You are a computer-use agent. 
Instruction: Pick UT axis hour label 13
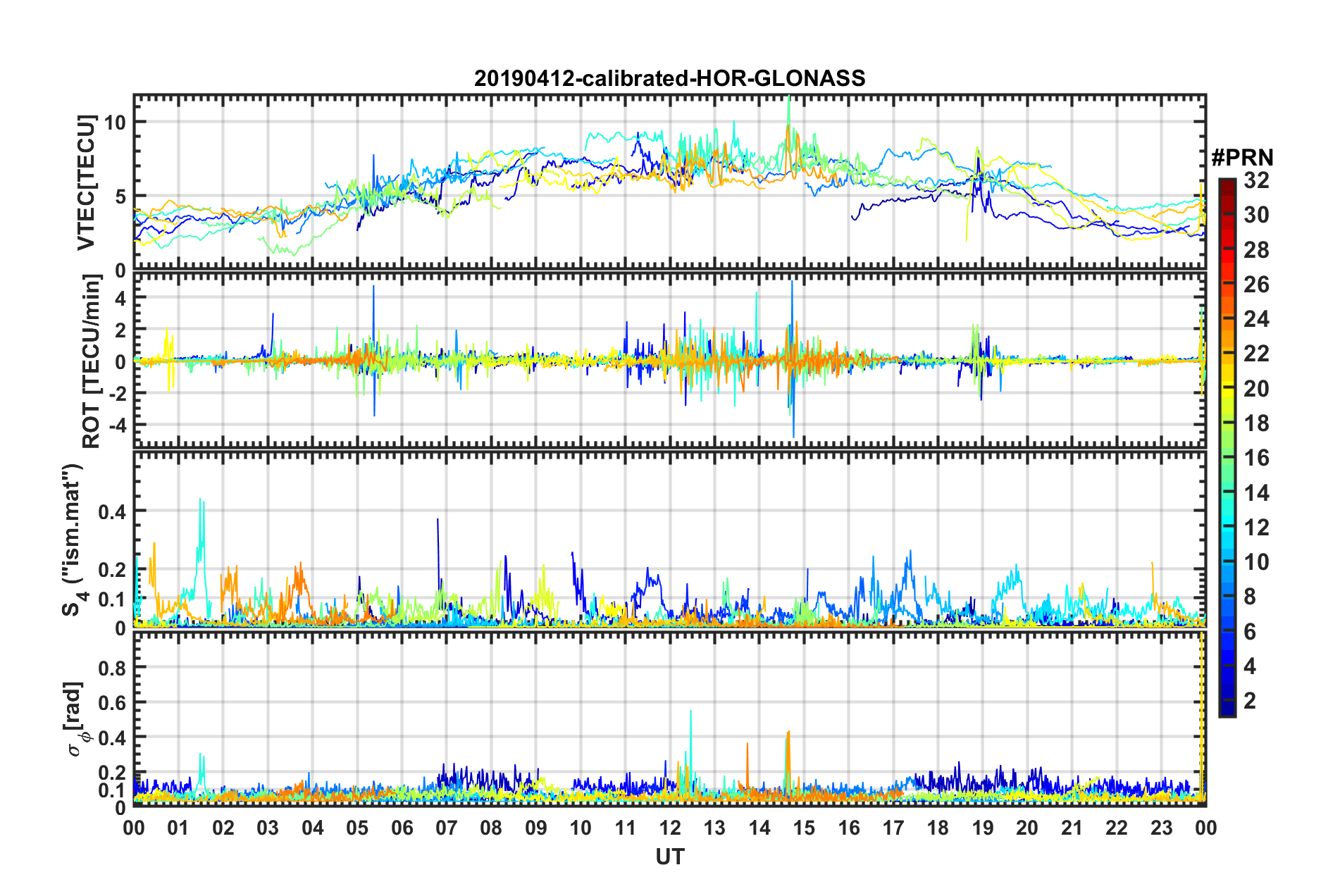point(714,828)
